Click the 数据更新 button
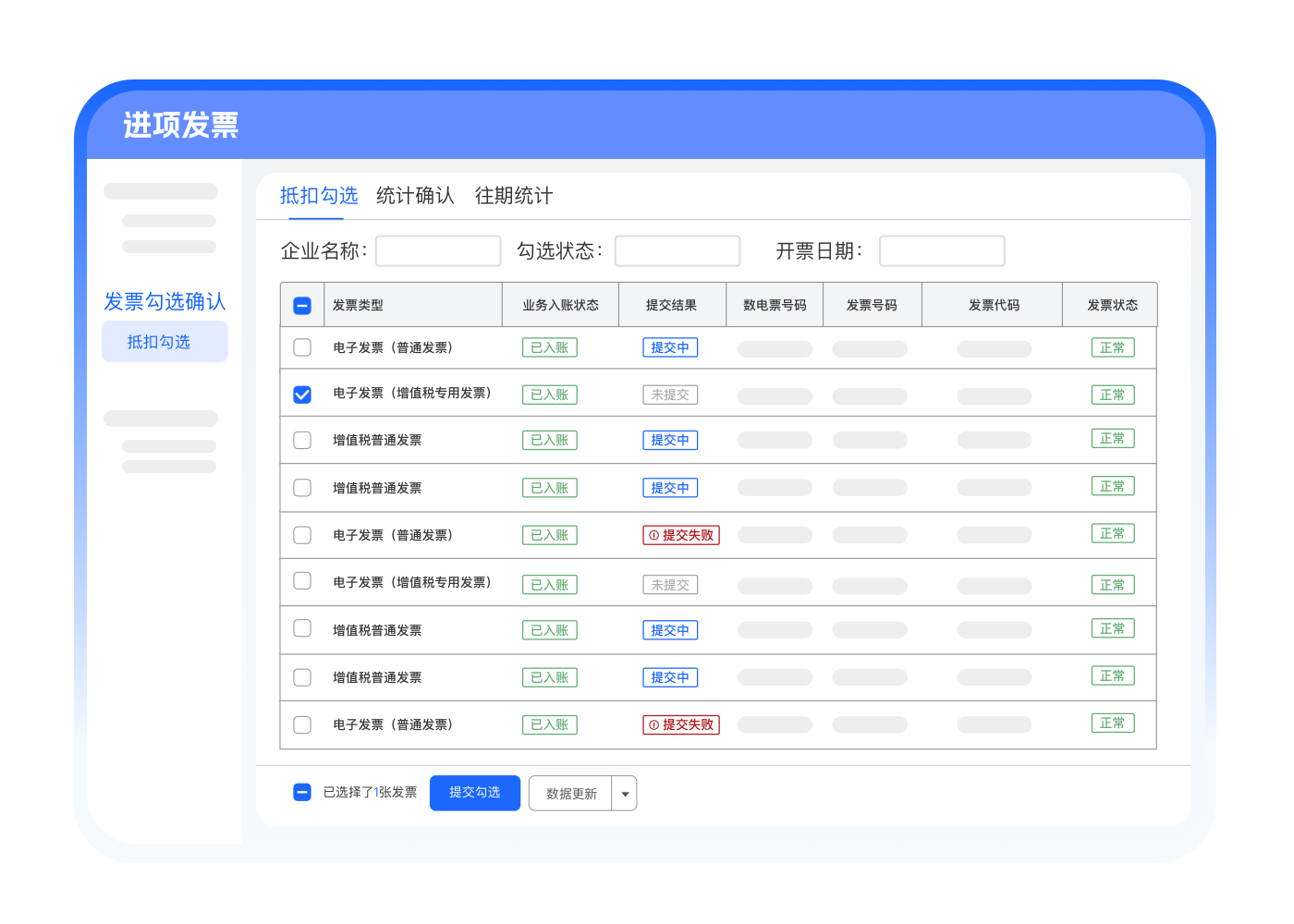 pos(570,794)
